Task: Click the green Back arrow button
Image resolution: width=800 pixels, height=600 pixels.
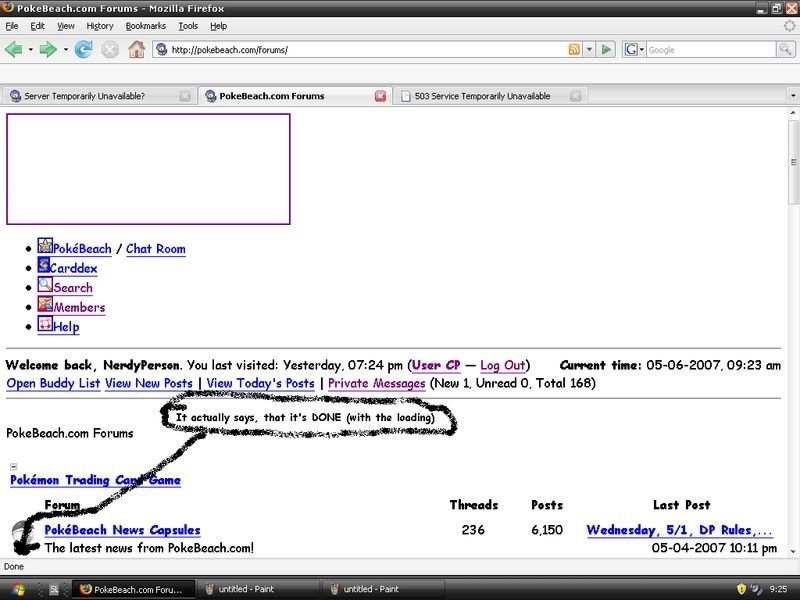Action: pos(14,49)
